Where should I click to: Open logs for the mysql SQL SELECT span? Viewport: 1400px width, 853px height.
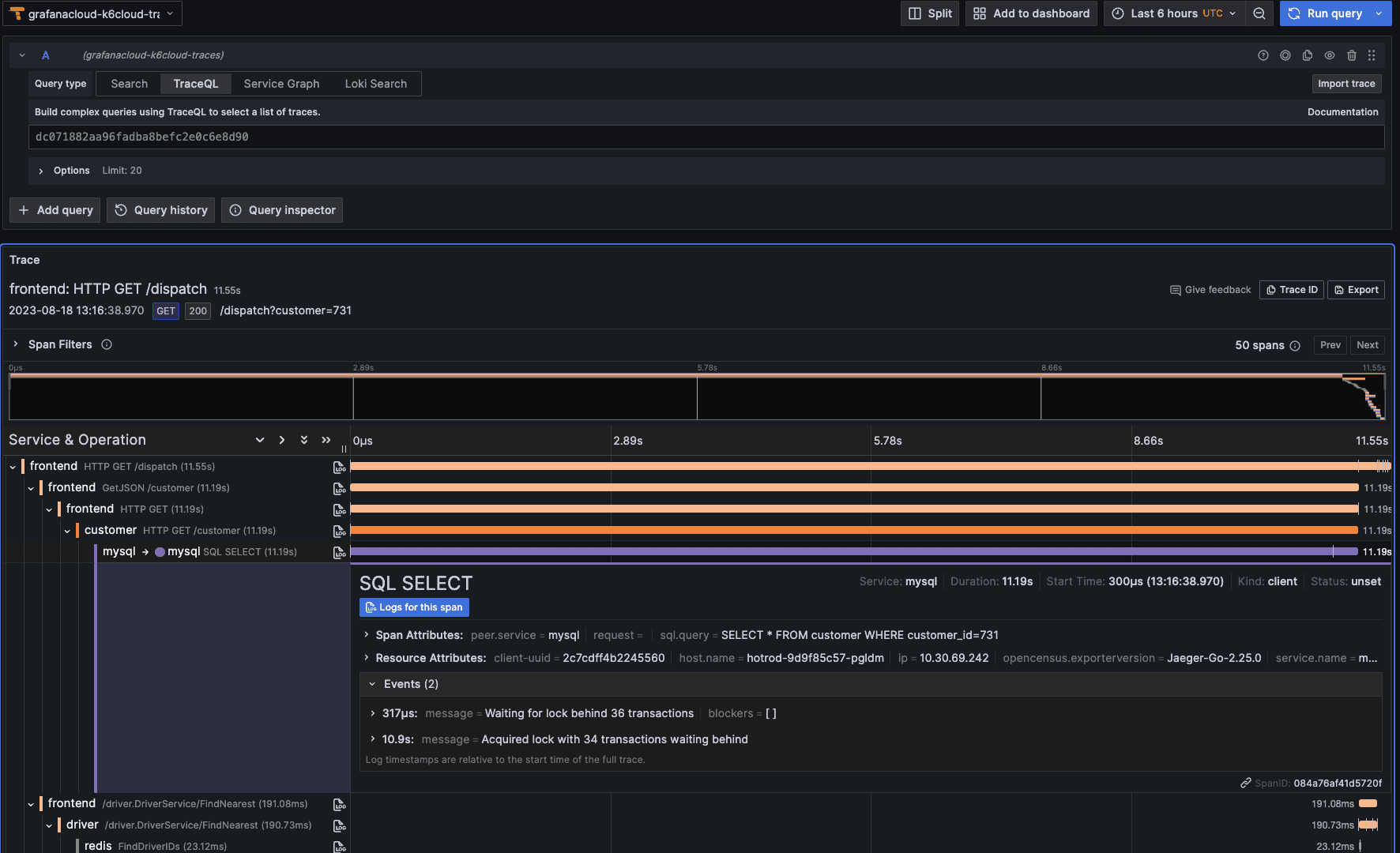(x=339, y=553)
